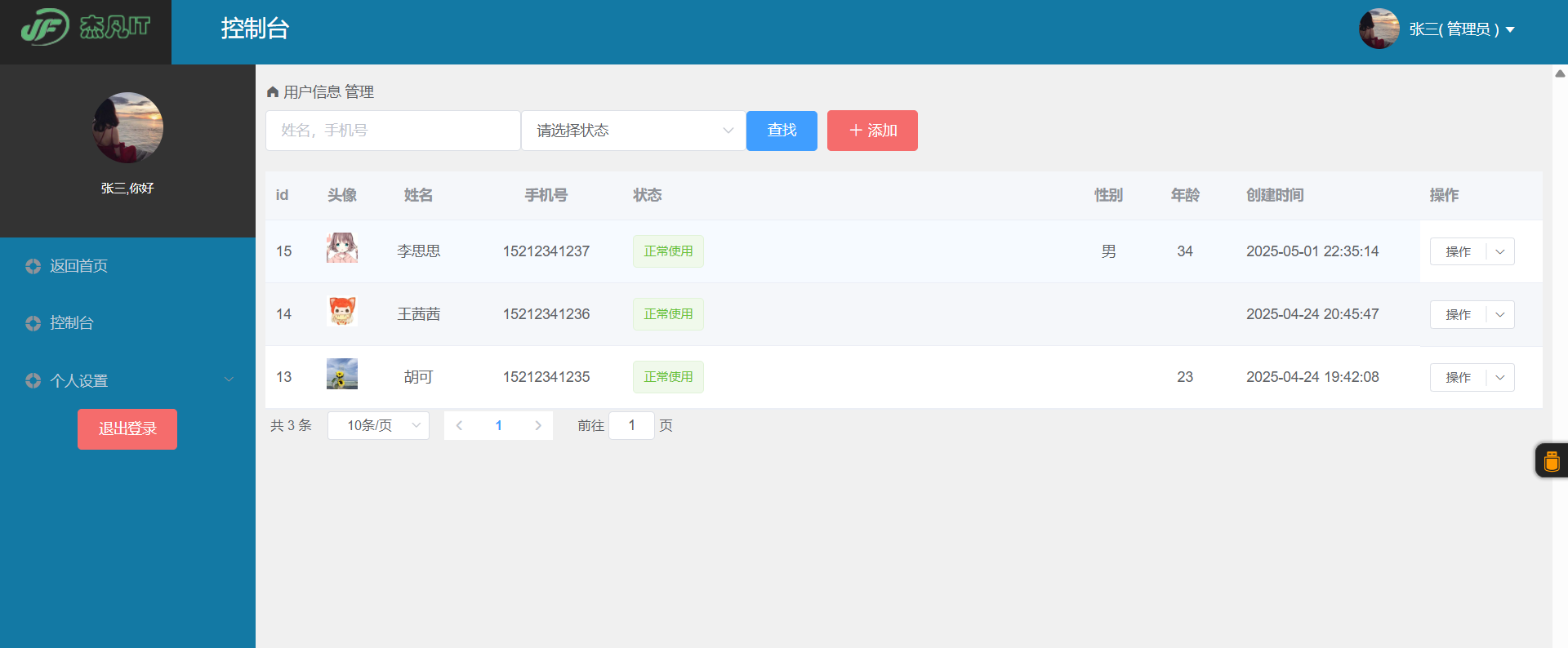Click 性别 column header
The image size is (1568, 648).
[1109, 195]
